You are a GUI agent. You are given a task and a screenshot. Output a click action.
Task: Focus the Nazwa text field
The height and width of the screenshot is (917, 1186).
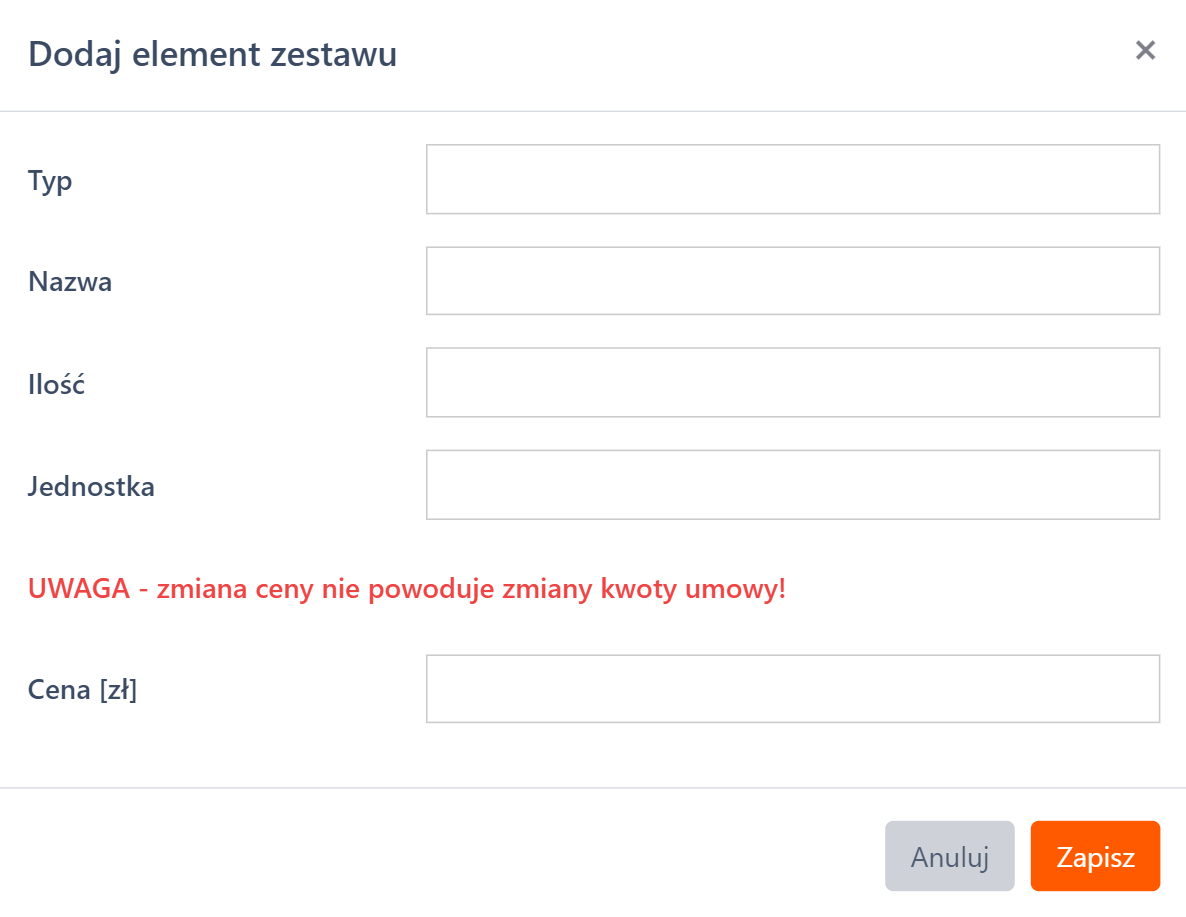(792, 281)
